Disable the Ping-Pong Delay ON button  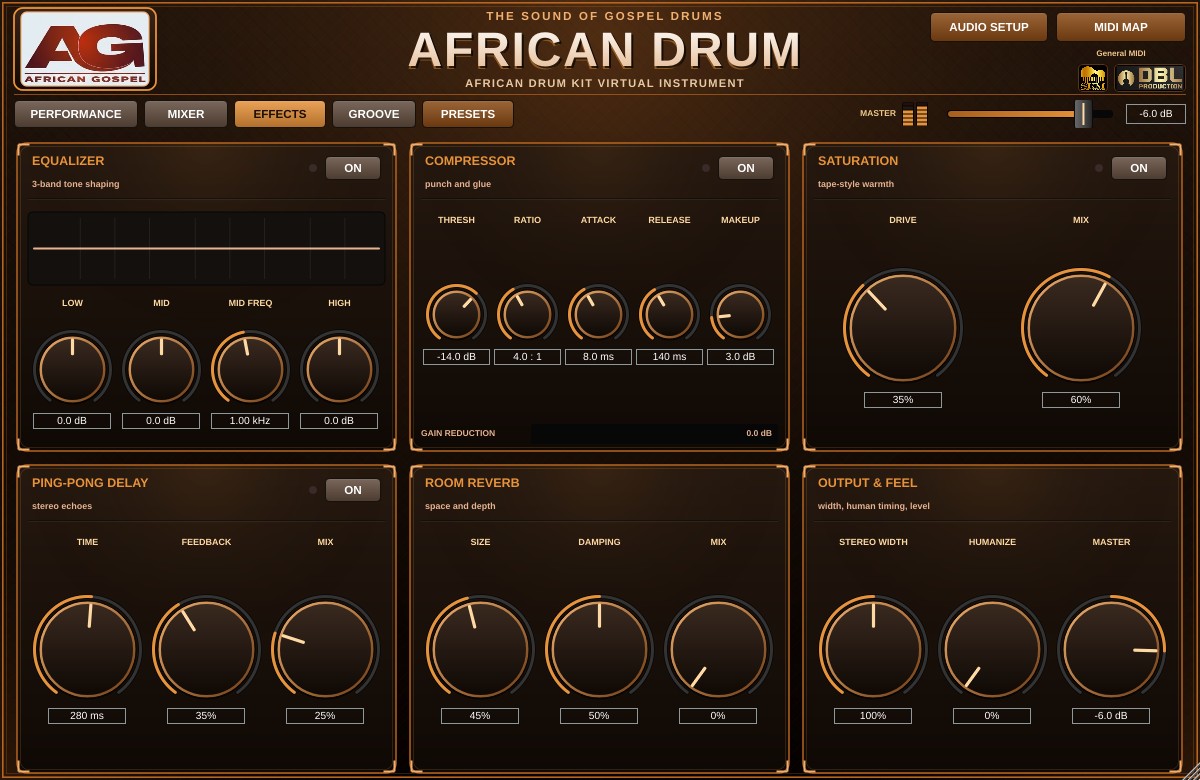point(353,490)
